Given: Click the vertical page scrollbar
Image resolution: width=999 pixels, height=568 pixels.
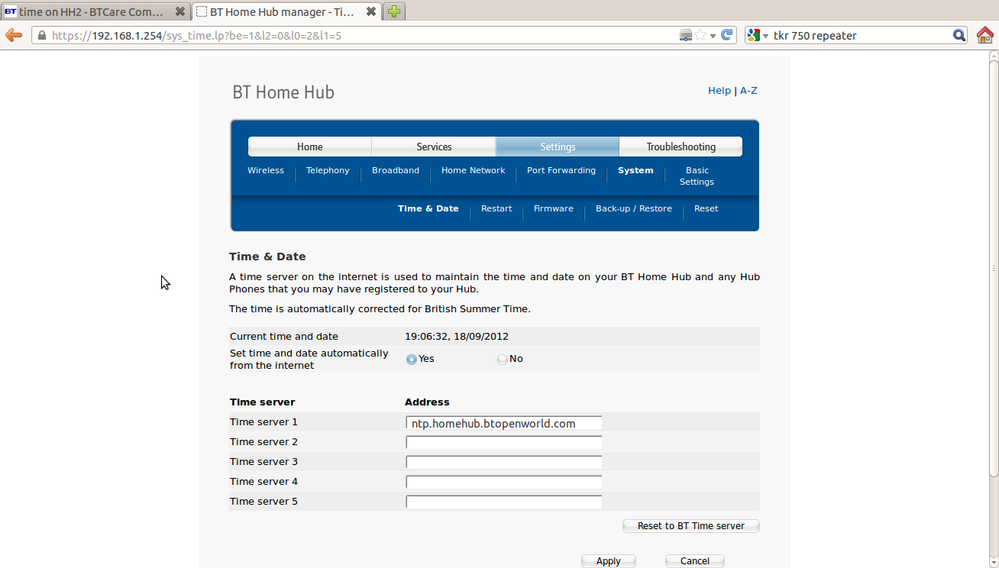Looking at the screenshot, I should (x=993, y=267).
